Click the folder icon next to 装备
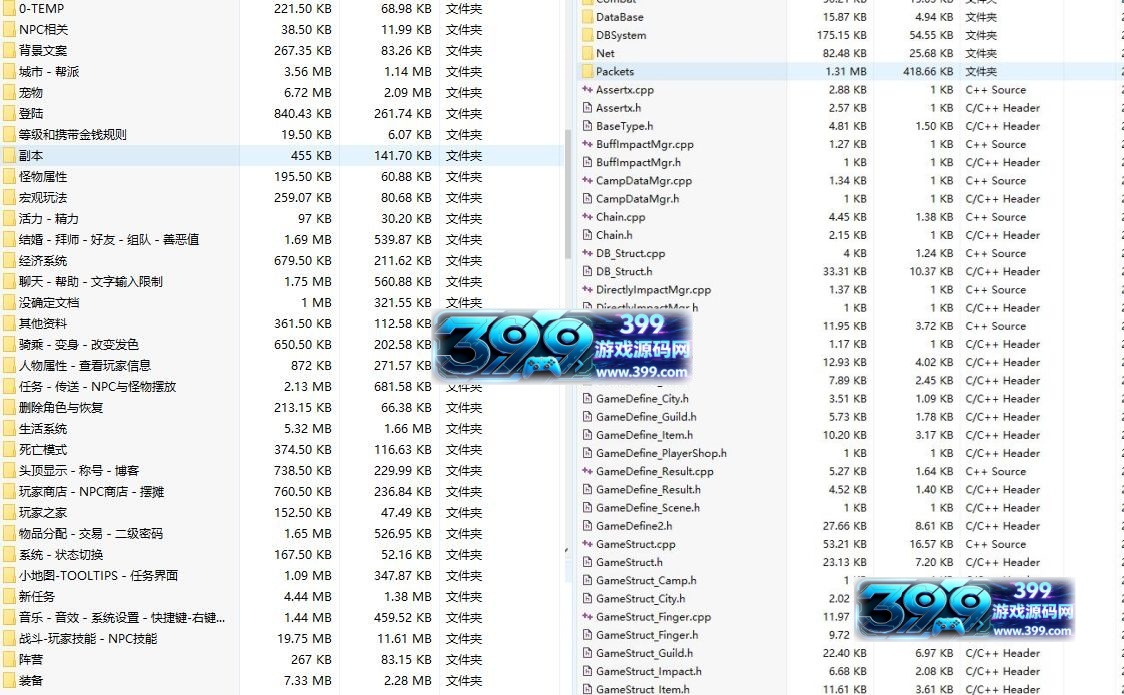1124x695 pixels. [x=9, y=680]
